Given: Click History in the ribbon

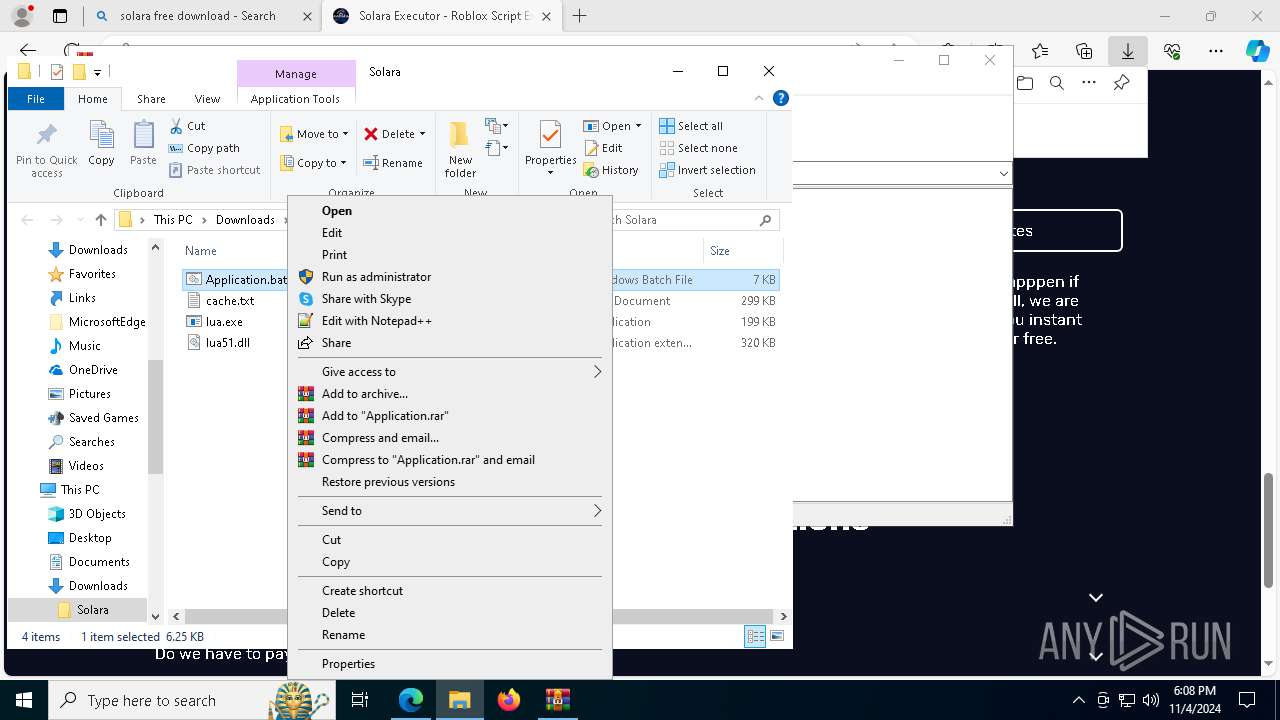Looking at the screenshot, I should [611, 170].
